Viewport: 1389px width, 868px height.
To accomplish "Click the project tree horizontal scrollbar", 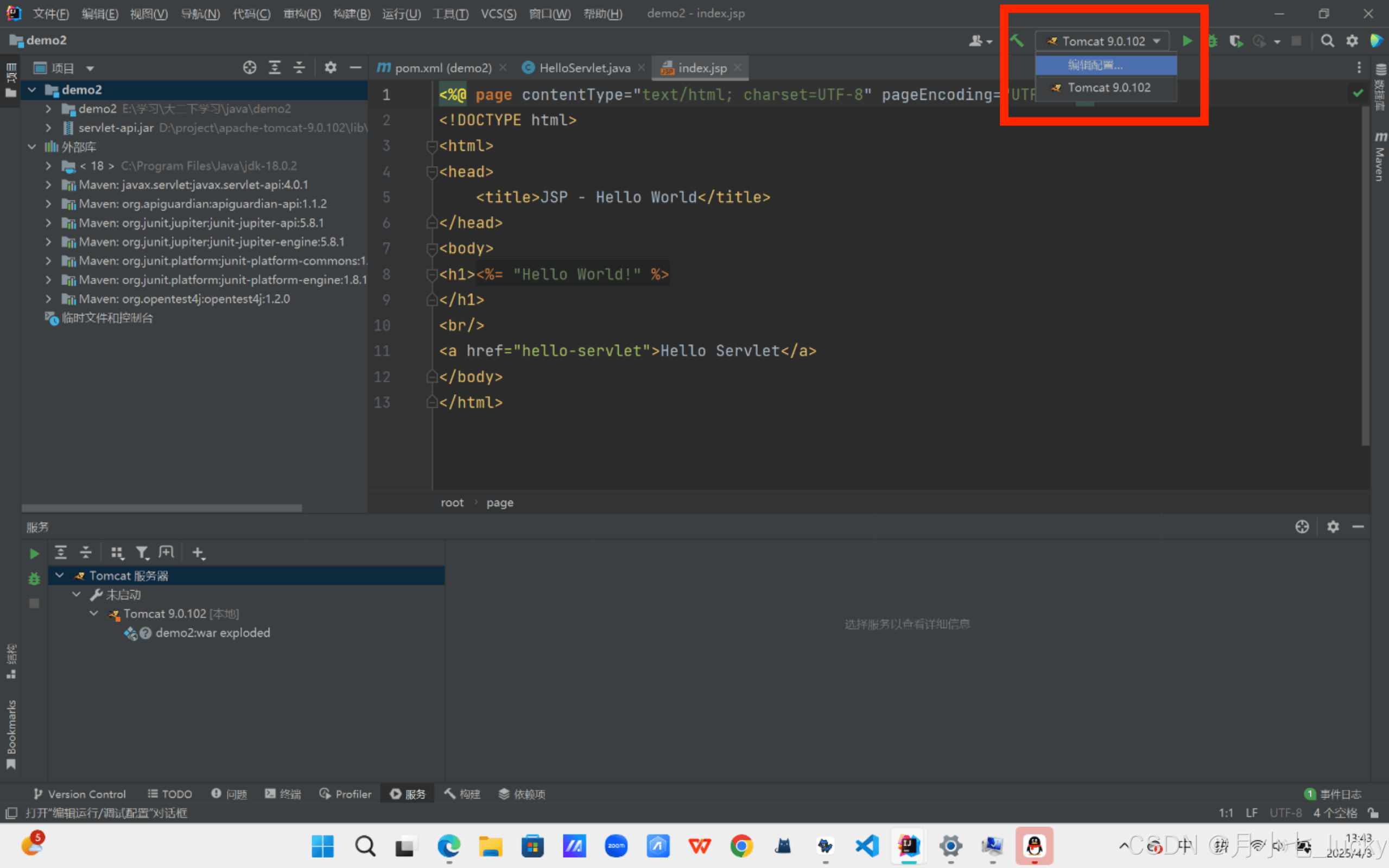I will 162,508.
